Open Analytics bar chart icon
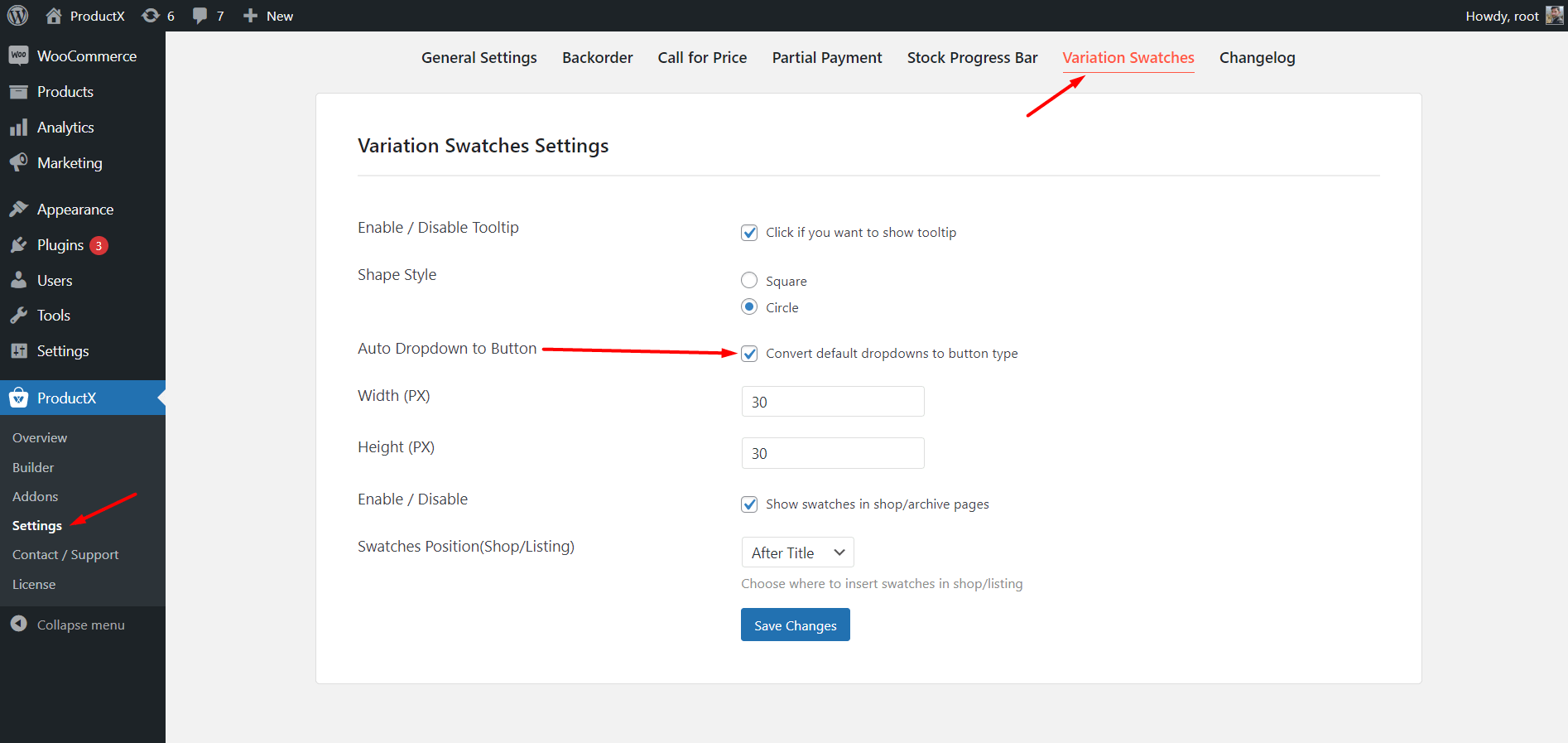Image resolution: width=1568 pixels, height=743 pixels. pyautogui.click(x=18, y=128)
